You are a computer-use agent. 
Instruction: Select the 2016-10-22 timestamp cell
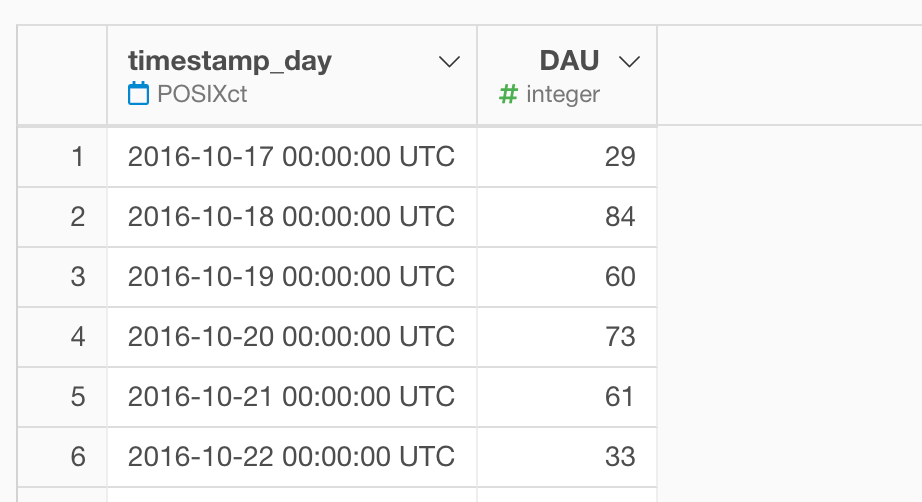pos(291,457)
